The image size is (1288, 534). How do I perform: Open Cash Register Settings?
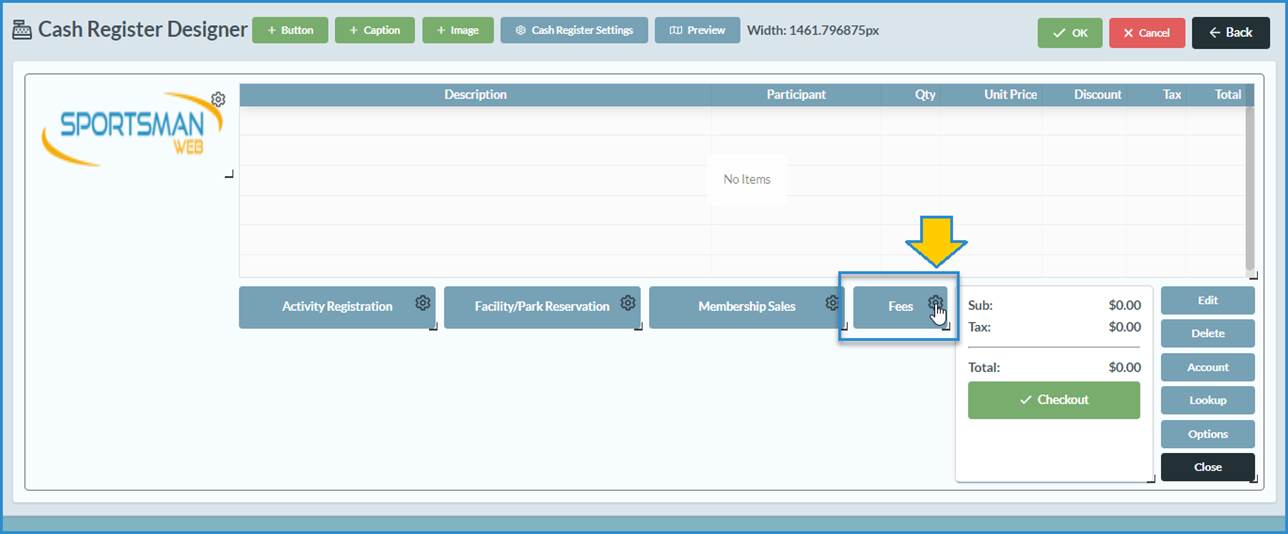[574, 31]
